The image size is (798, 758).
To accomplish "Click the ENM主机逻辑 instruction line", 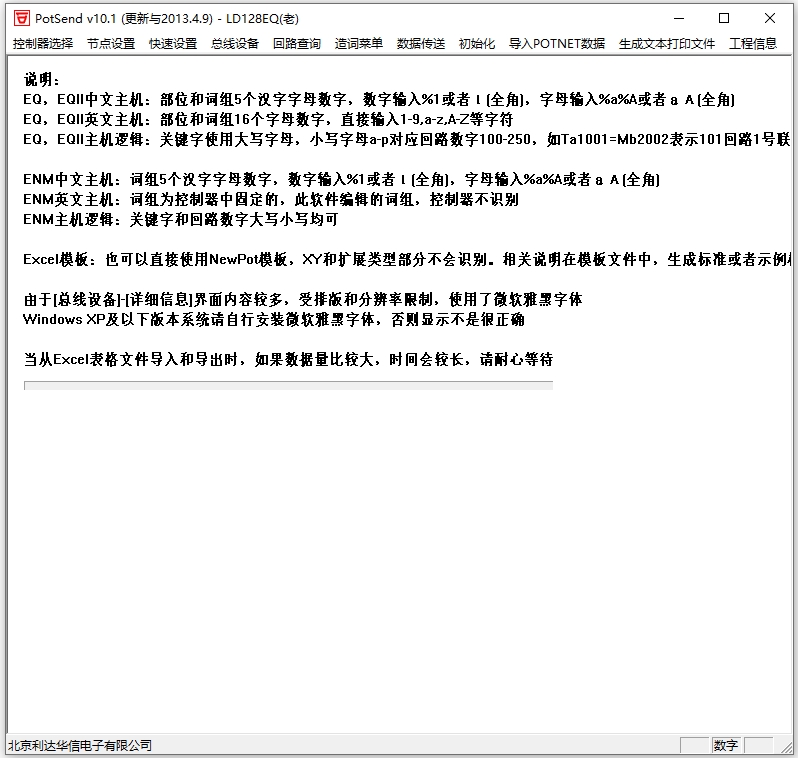I will coord(181,219).
